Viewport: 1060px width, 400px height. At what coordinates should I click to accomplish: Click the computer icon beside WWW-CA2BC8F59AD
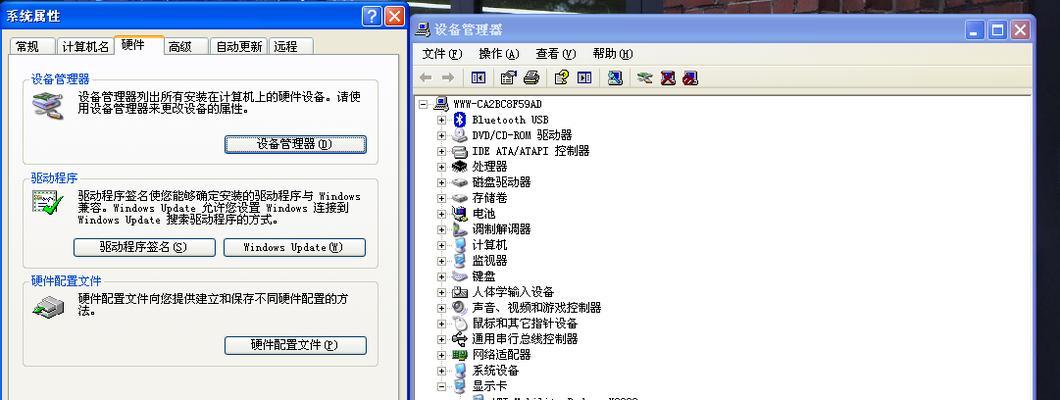click(441, 104)
